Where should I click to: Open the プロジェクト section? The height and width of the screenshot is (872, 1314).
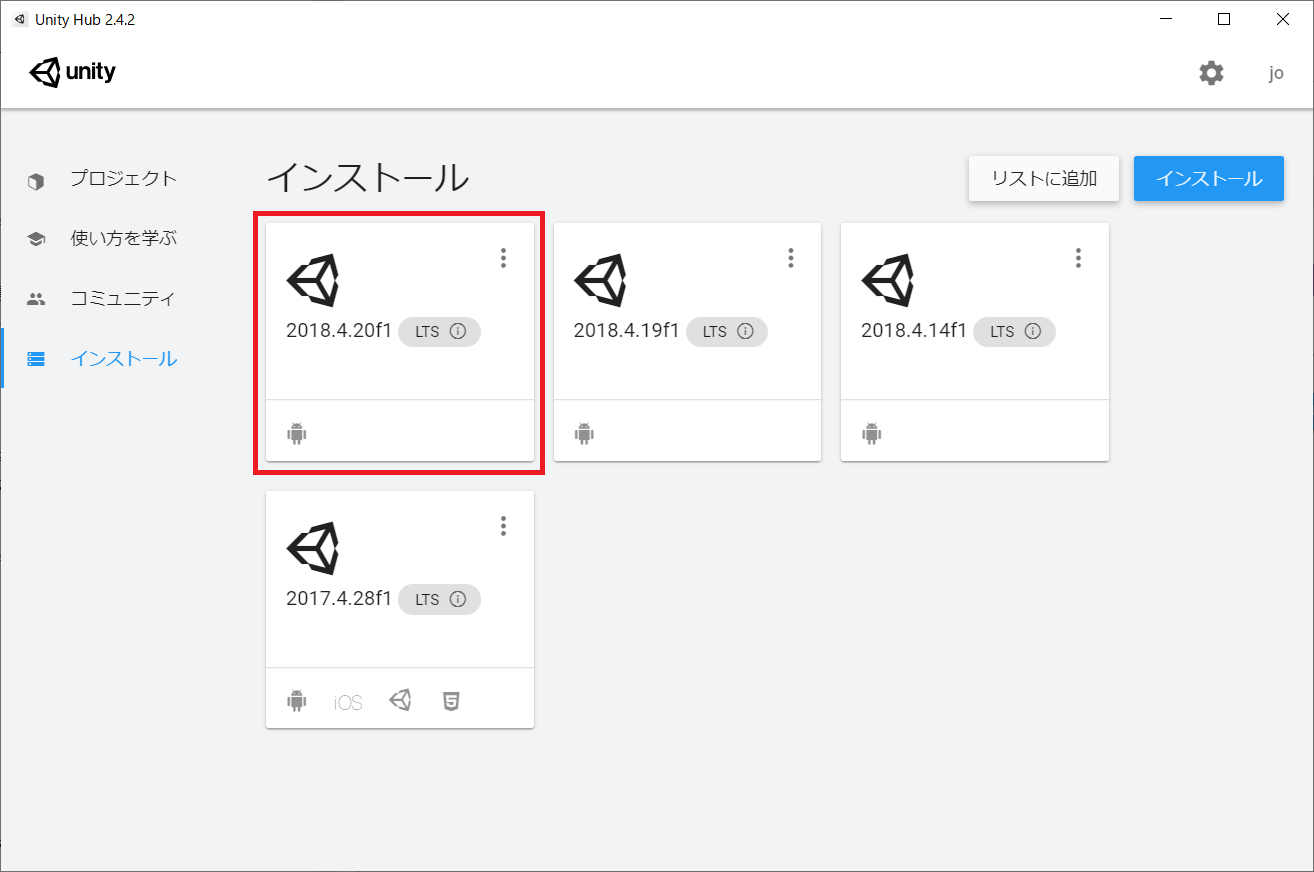pos(123,179)
